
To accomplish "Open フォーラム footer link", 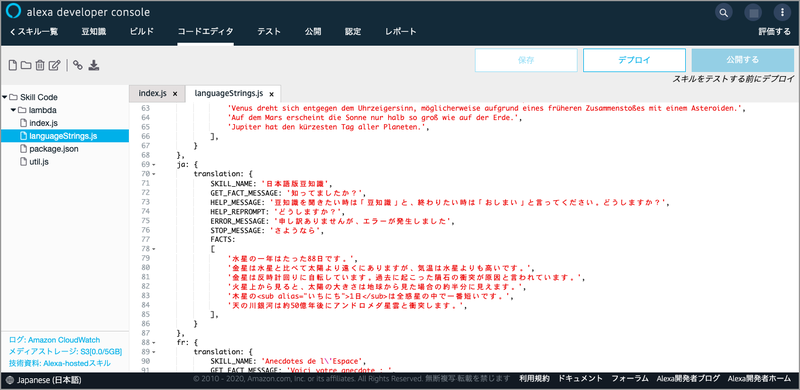I will pyautogui.click(x=630, y=378).
